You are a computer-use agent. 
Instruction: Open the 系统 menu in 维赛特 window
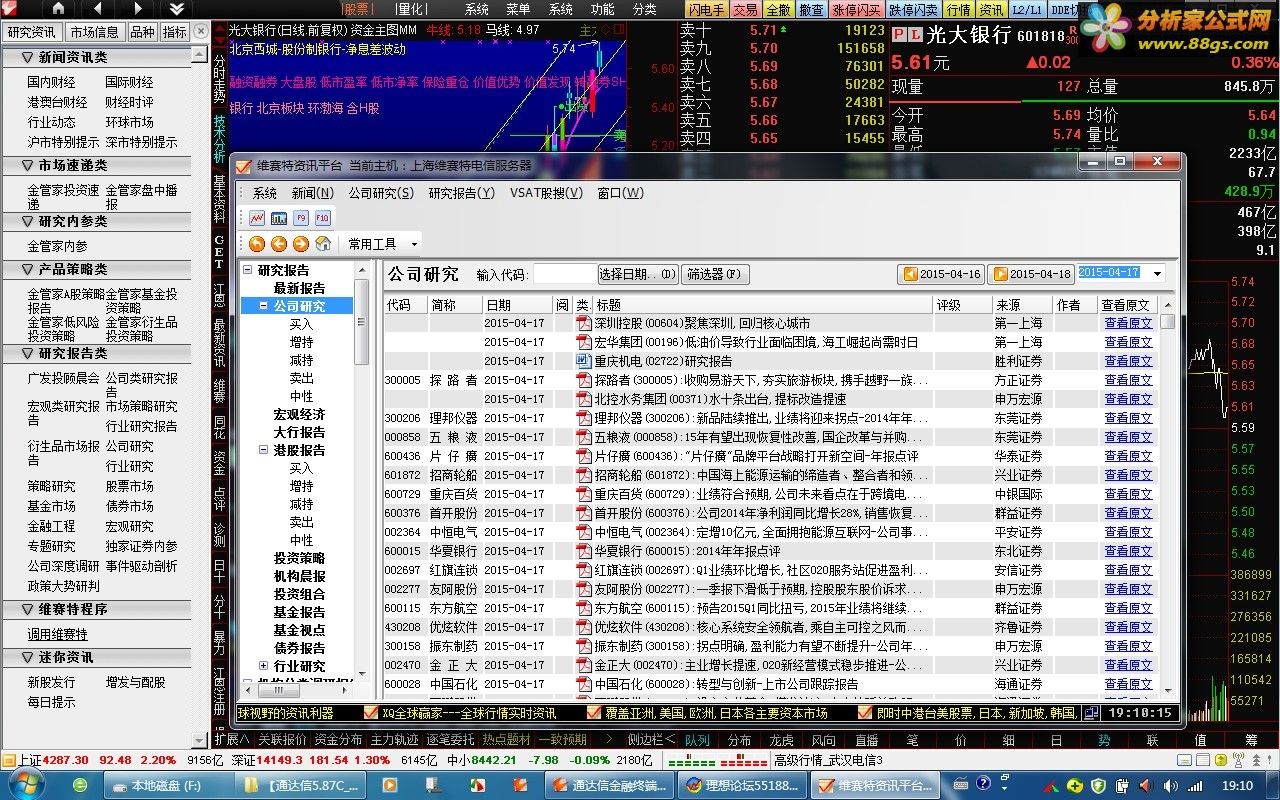[x=265, y=193]
